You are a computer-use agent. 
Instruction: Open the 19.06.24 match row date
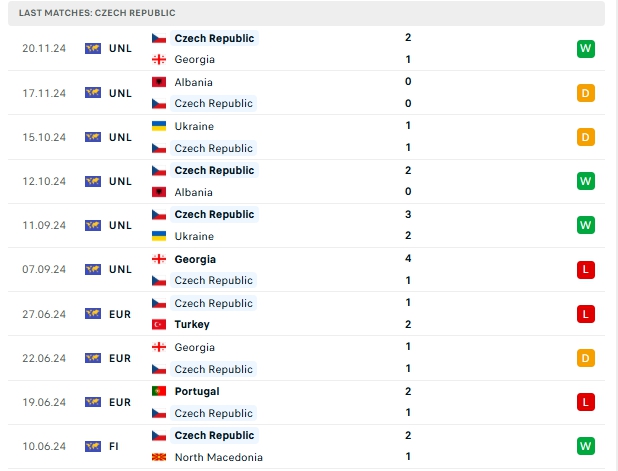pyautogui.click(x=44, y=402)
